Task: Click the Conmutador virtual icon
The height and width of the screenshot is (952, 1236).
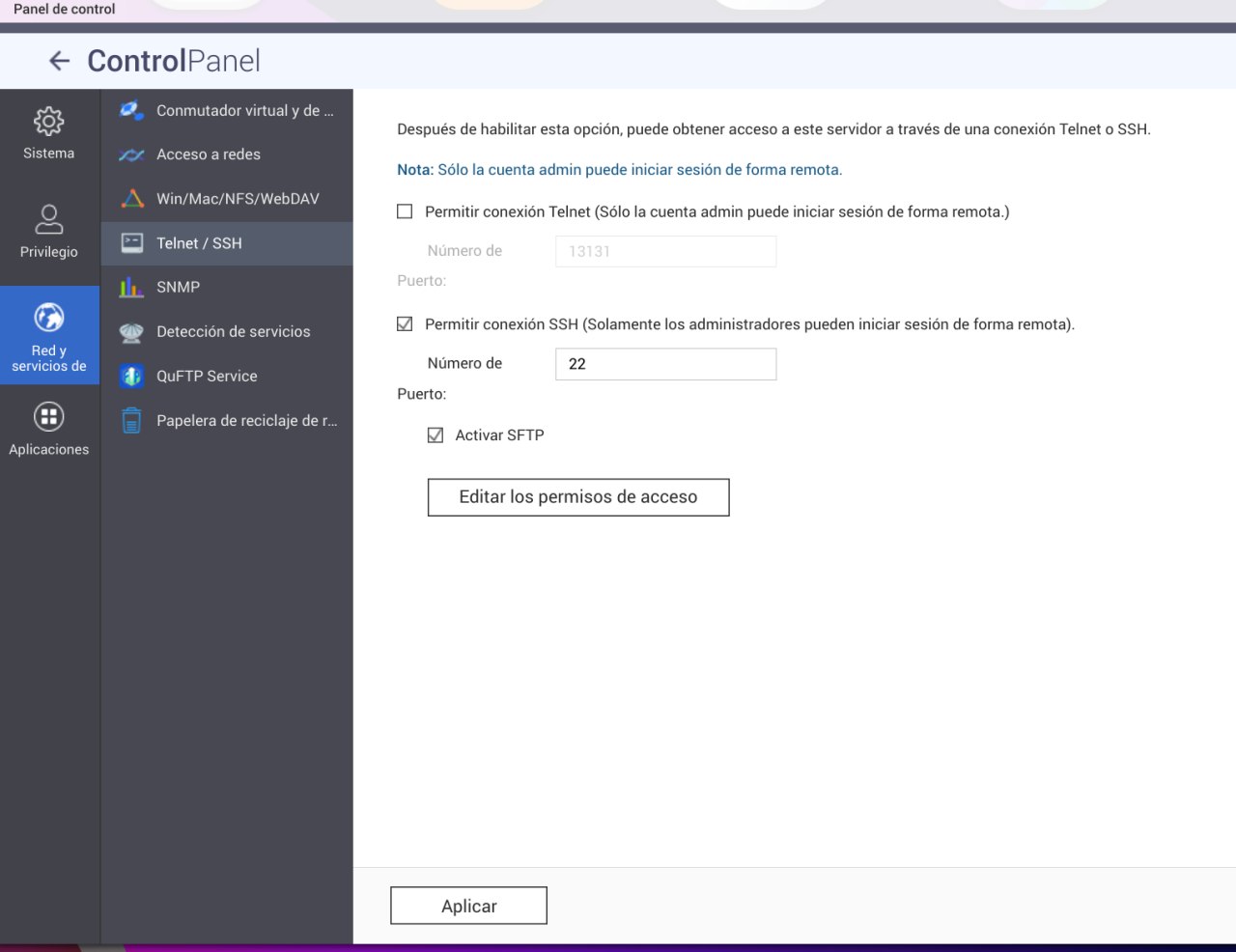Action: (x=132, y=110)
